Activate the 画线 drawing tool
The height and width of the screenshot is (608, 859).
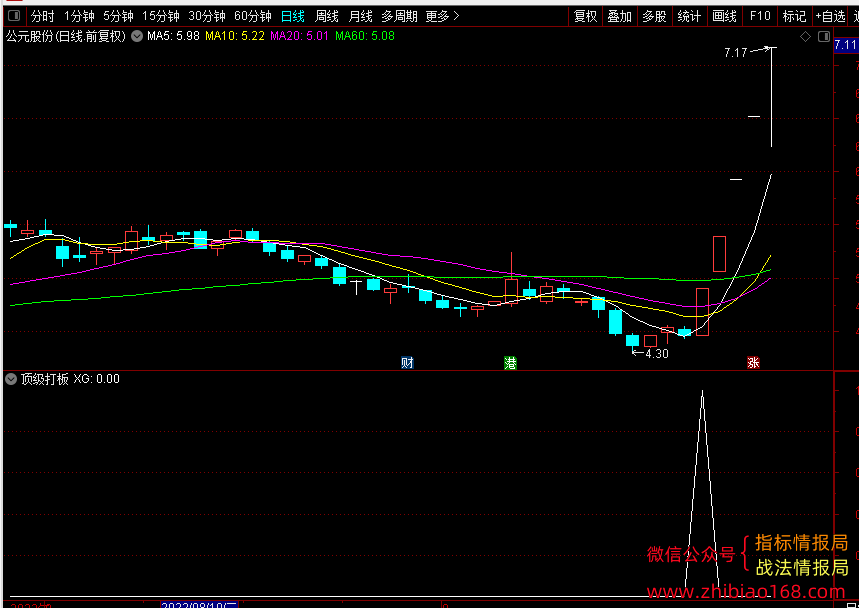pos(724,16)
